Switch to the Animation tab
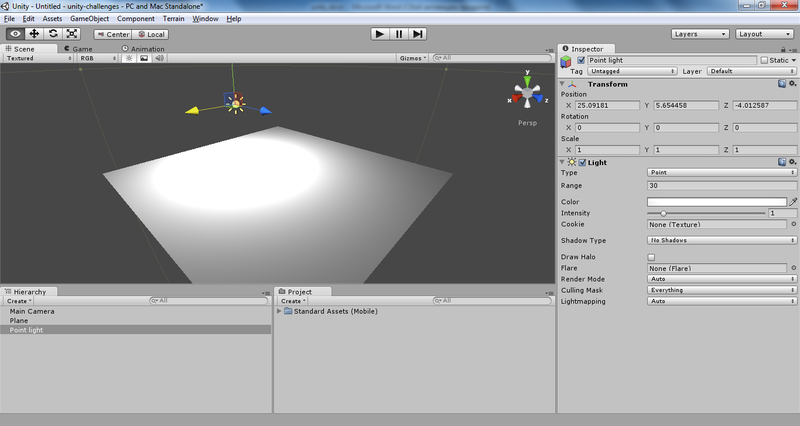The image size is (800, 426). click(143, 49)
